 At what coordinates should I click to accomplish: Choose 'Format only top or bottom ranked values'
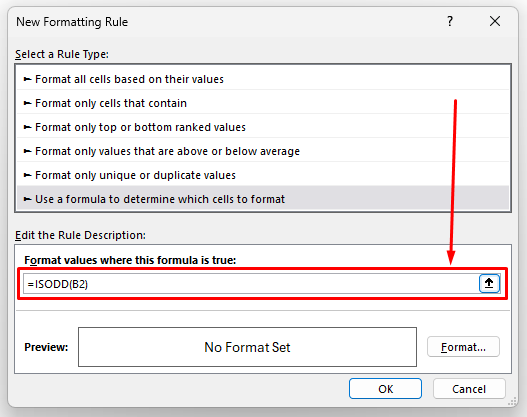263,127
